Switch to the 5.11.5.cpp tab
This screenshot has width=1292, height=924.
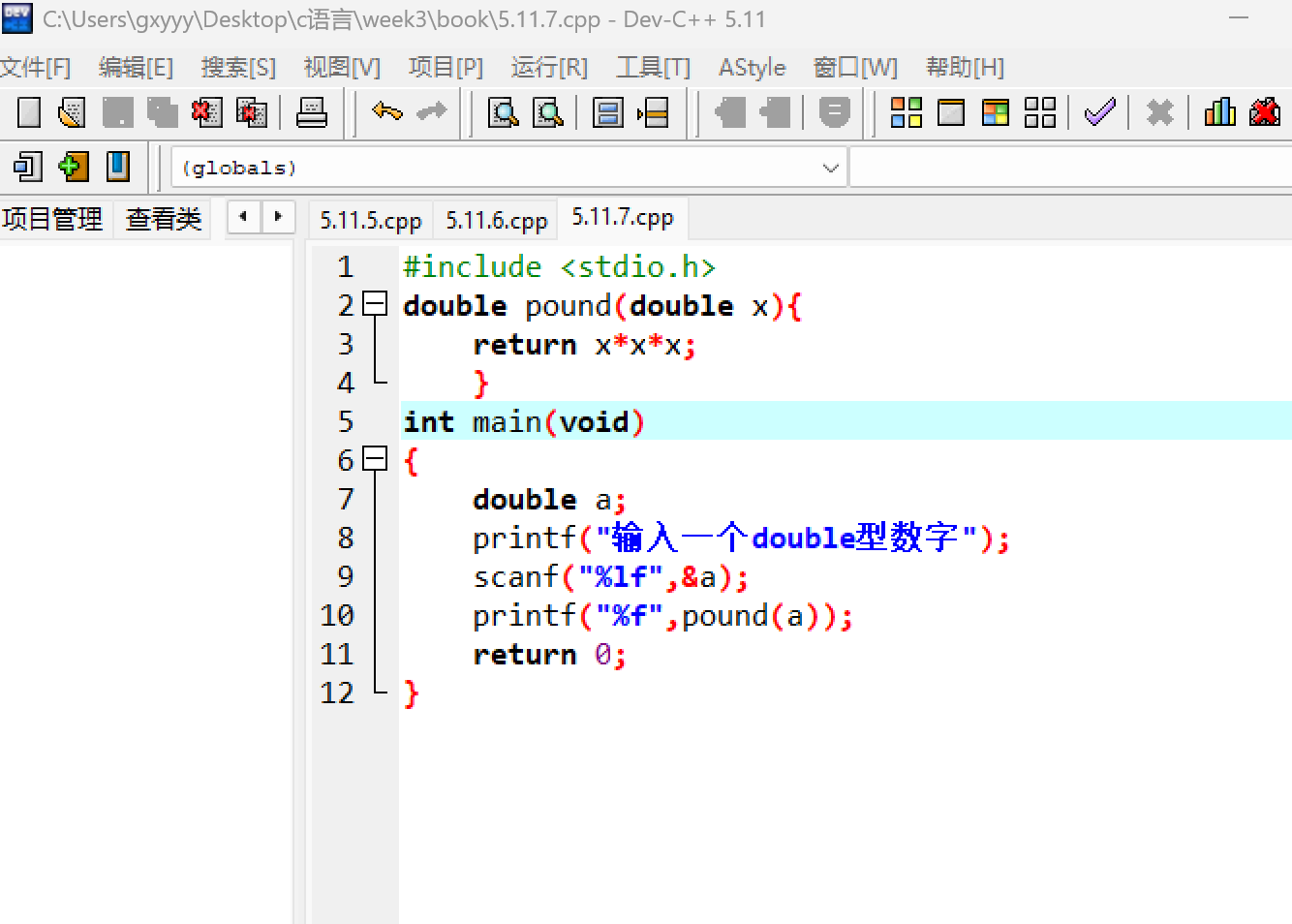click(371, 221)
